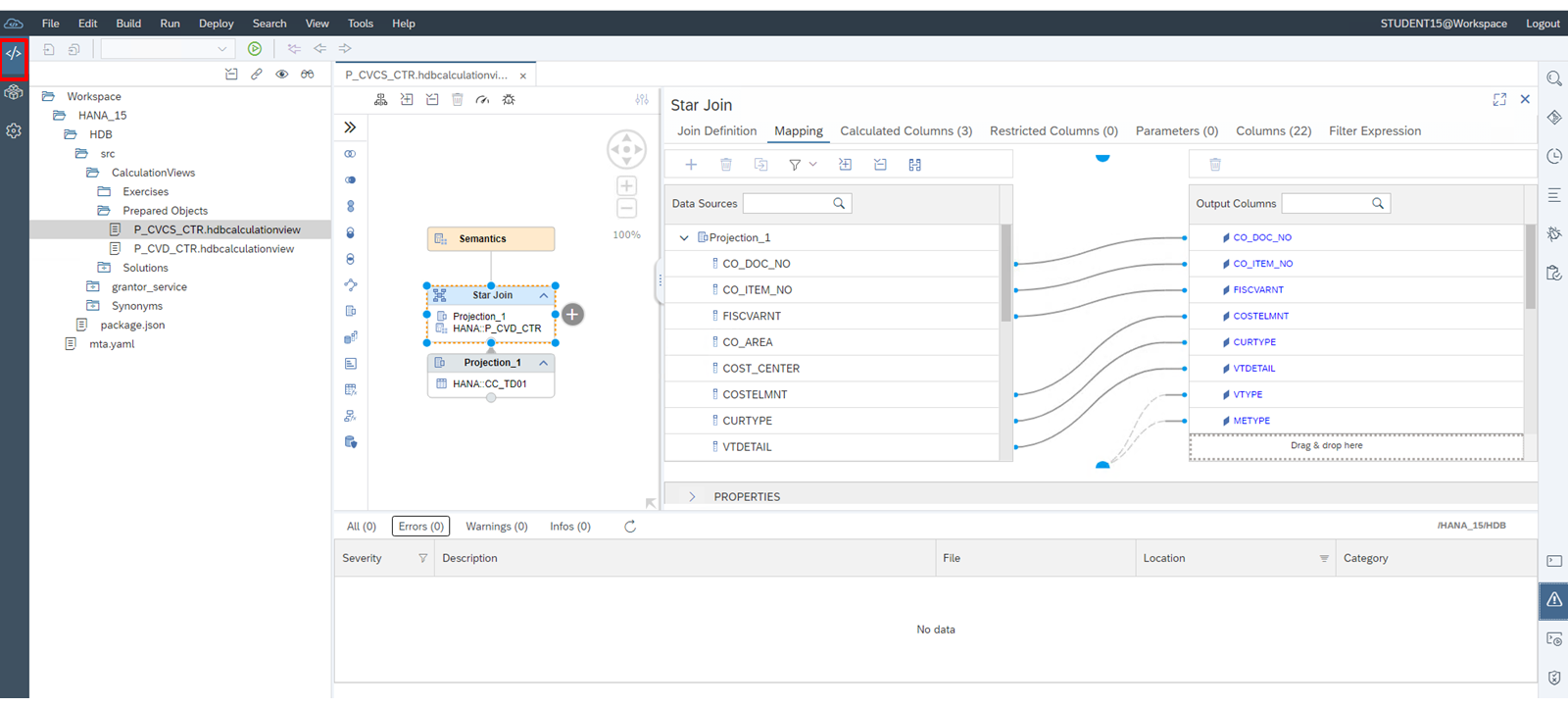Image resolution: width=1568 pixels, height=708 pixels.
Task: Show Errors (0) filter in problems
Action: point(421,527)
